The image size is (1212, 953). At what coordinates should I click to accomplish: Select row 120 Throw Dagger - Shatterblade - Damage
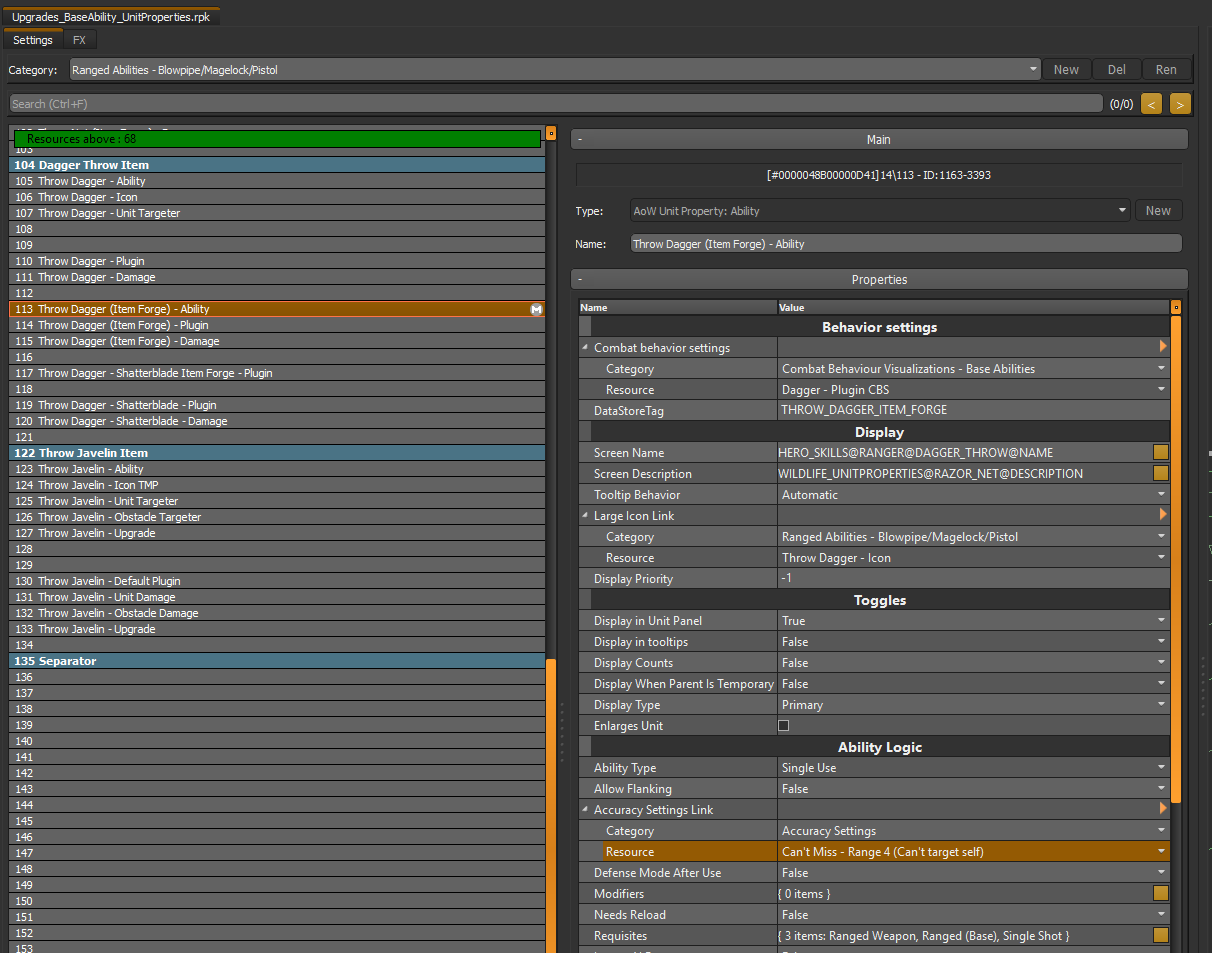click(x=277, y=421)
